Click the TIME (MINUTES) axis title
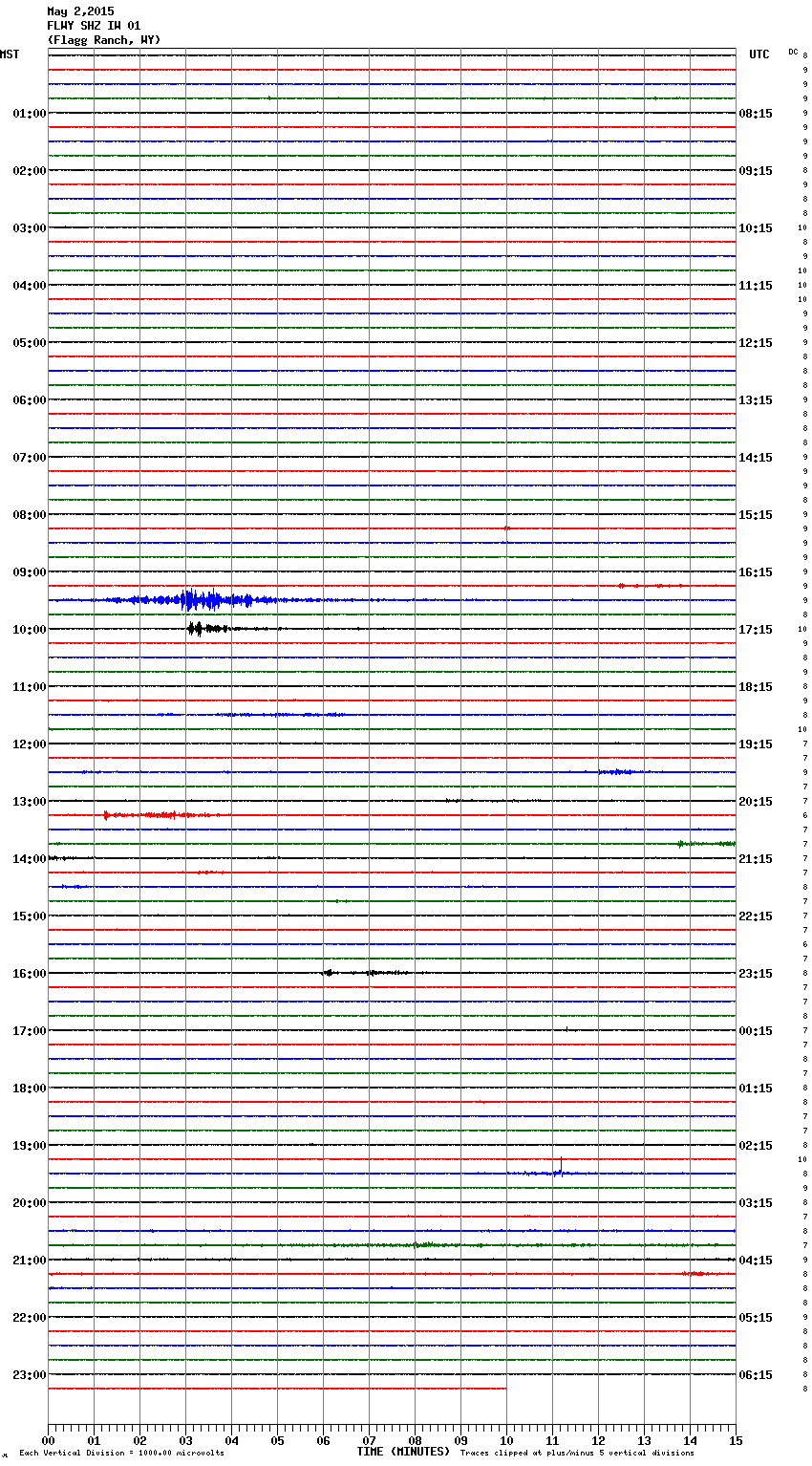This screenshot has width=812, height=1466. (x=403, y=1452)
